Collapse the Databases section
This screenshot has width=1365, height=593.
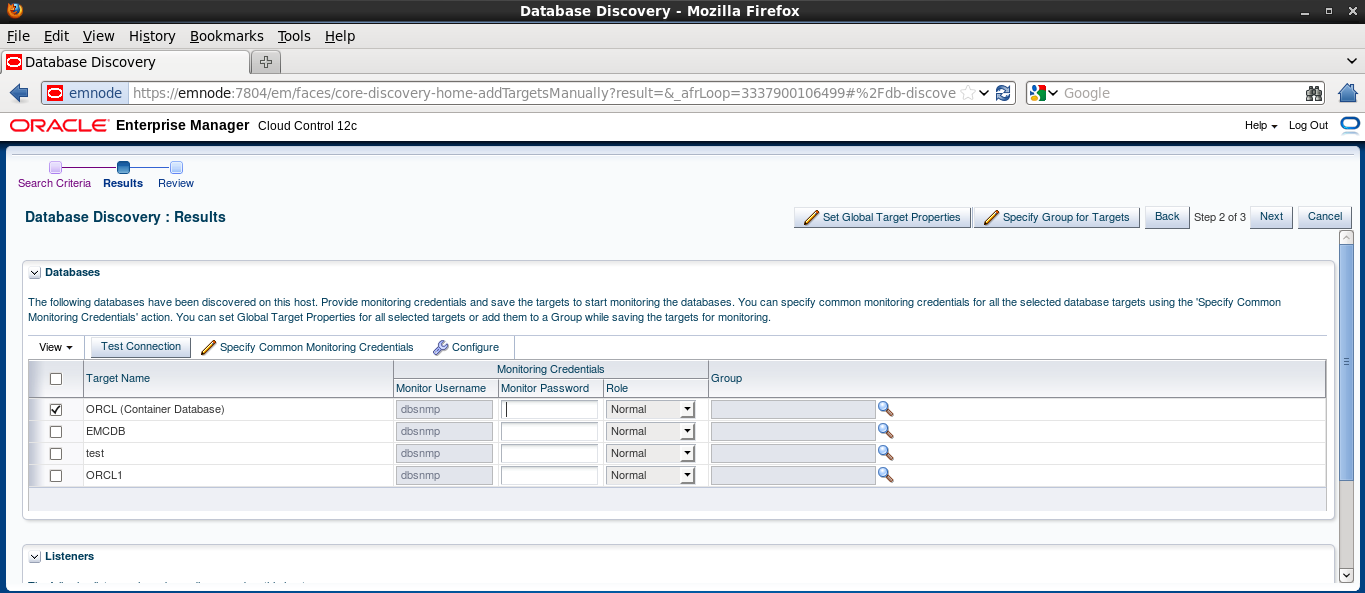[35, 272]
